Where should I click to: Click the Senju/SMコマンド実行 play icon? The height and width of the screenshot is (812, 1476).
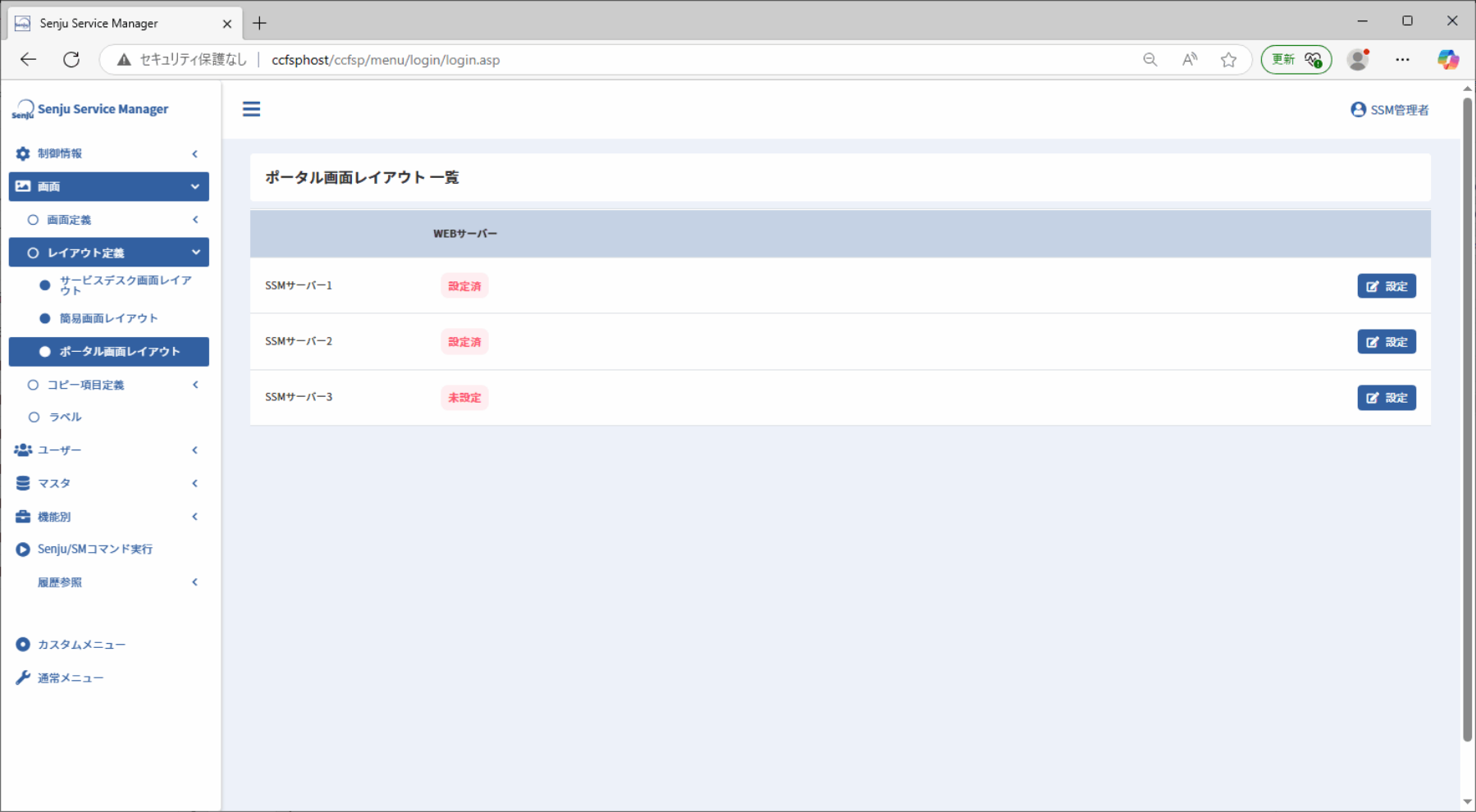pos(23,550)
